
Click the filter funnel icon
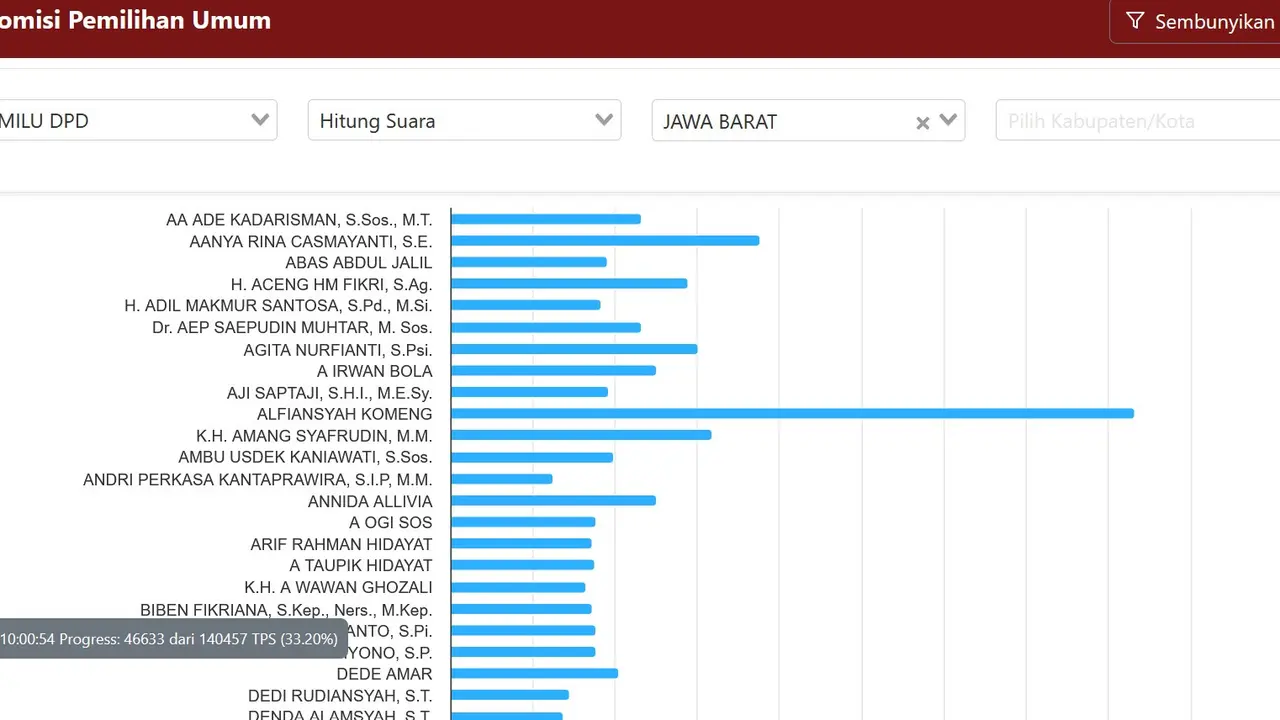[x=1134, y=21]
